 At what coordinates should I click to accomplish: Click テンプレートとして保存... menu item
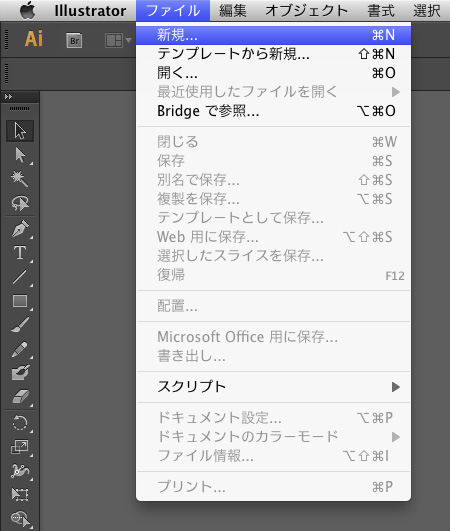pos(274,218)
